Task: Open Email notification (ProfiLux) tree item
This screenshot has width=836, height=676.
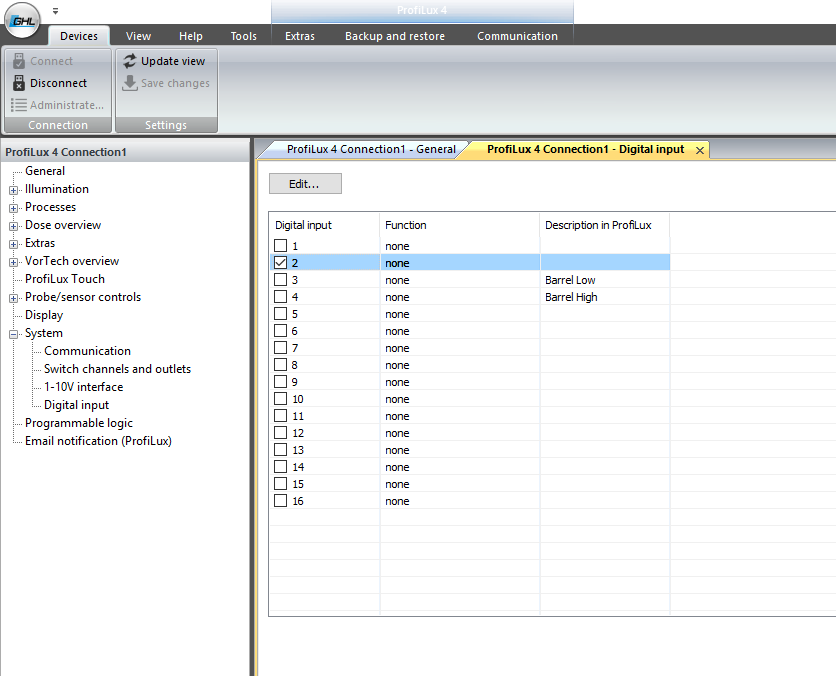Action: tap(98, 441)
